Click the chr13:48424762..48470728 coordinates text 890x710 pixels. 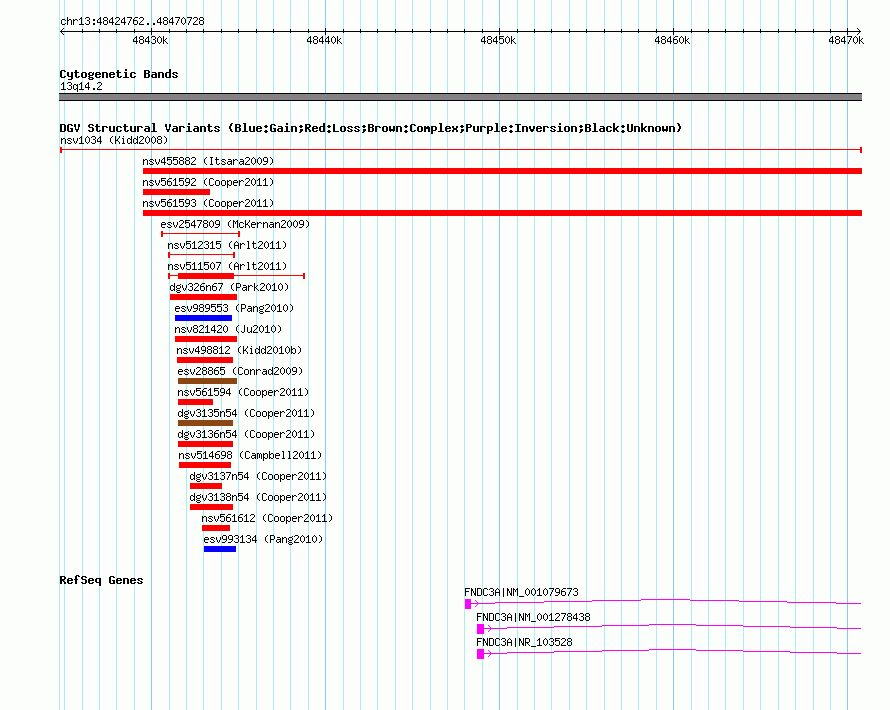[132, 21]
